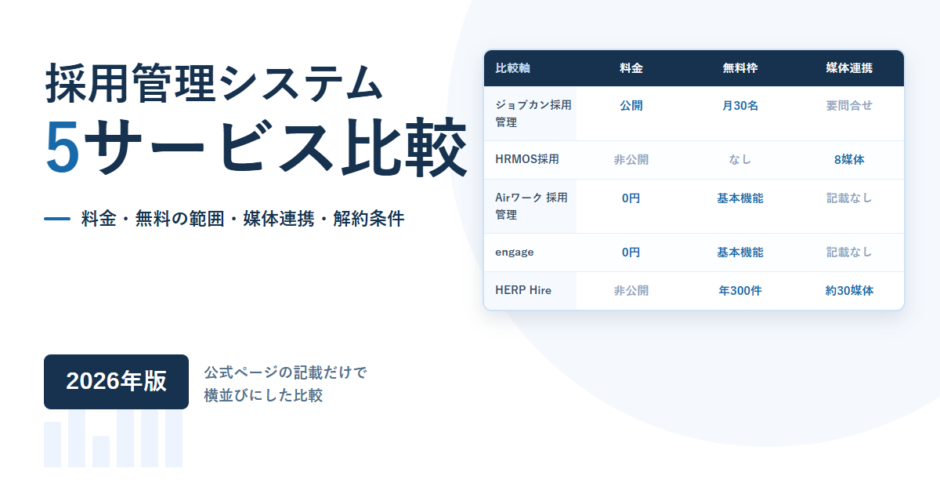940x494 pixels.
Task: Click the 2026年版 badge
Action: click(x=116, y=381)
